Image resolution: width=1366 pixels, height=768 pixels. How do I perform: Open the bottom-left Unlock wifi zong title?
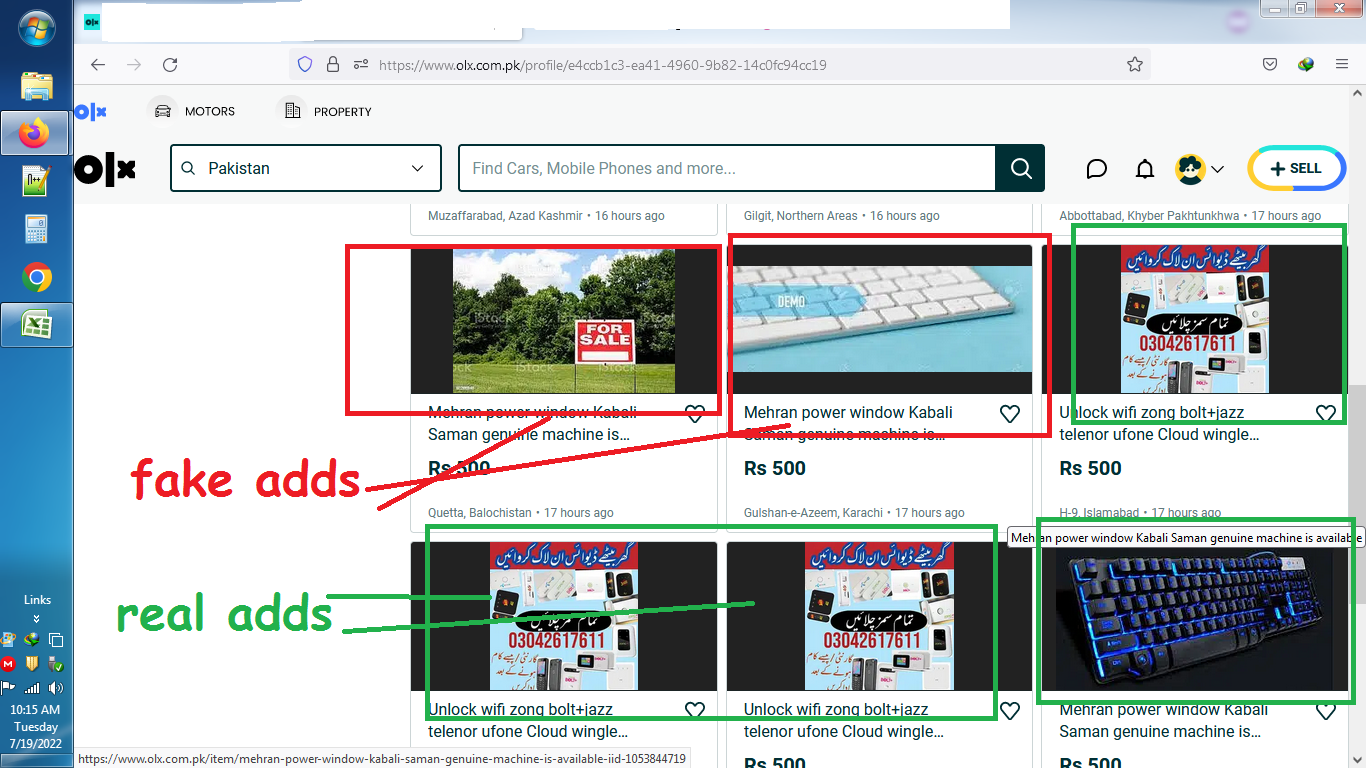[528, 720]
